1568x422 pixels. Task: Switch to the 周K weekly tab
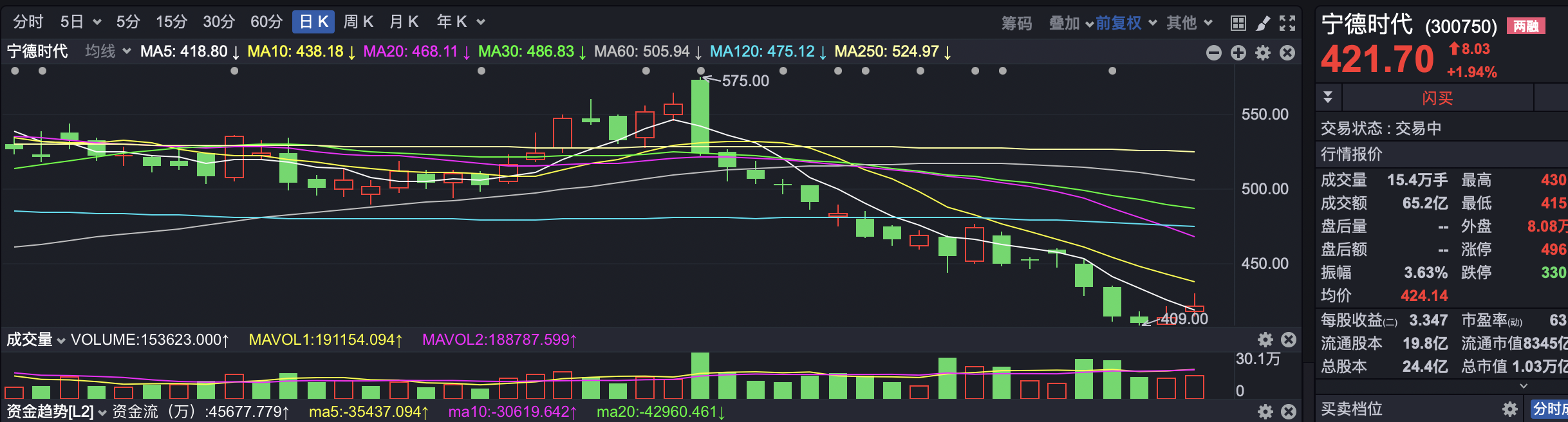[x=358, y=22]
